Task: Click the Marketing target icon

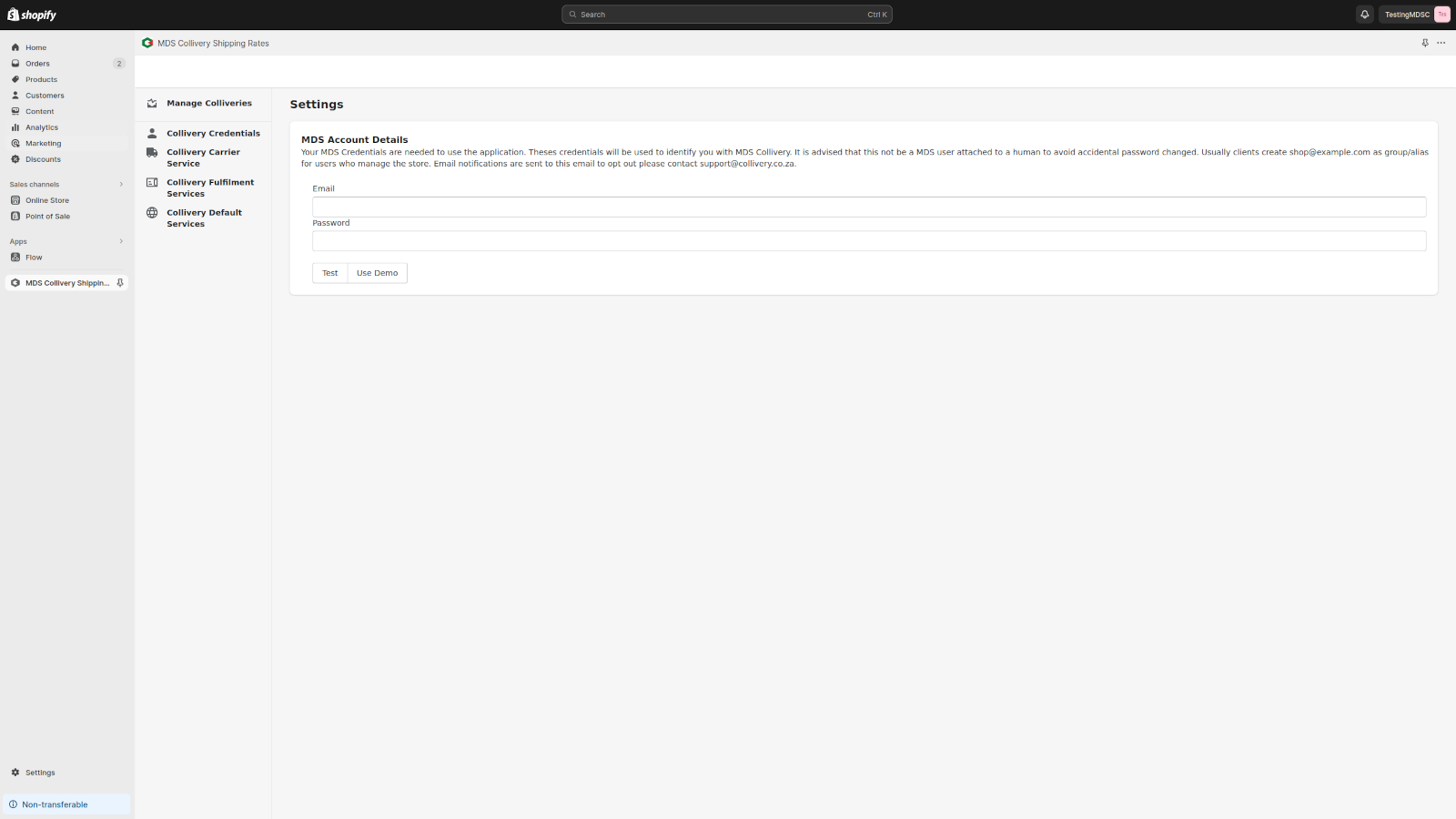Action: point(15,143)
